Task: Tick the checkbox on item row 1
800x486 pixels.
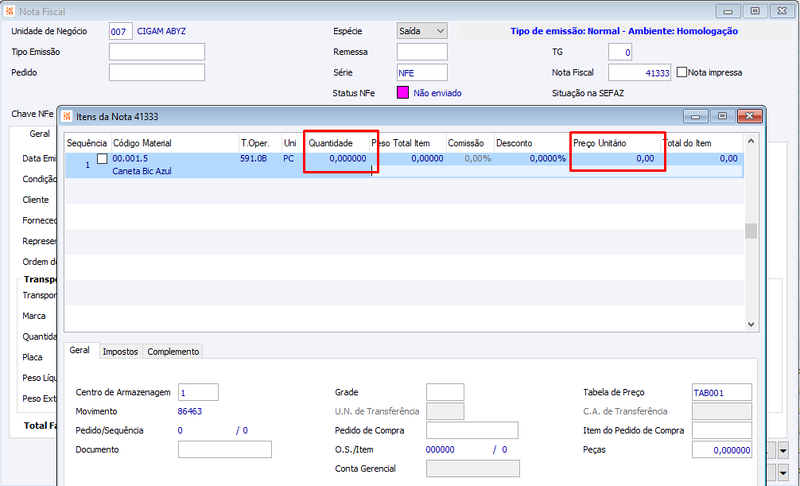Action: [x=102, y=159]
